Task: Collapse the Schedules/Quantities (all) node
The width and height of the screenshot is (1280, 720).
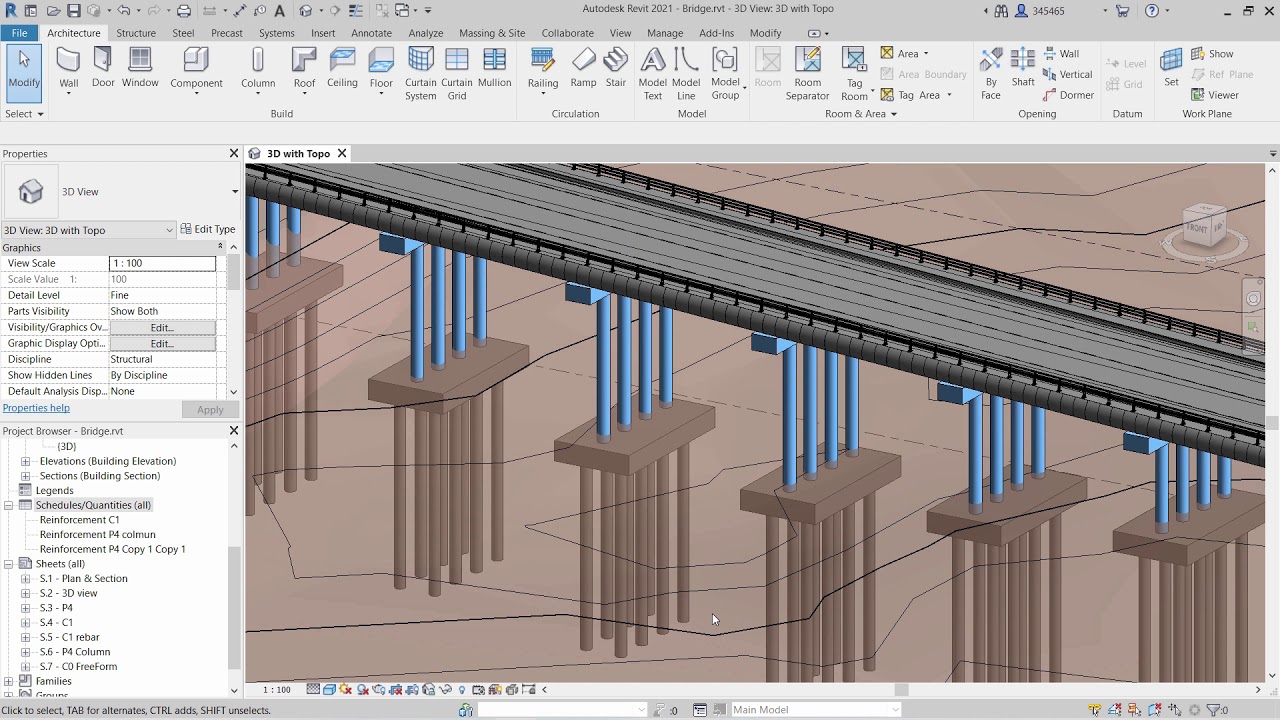Action: 9,505
